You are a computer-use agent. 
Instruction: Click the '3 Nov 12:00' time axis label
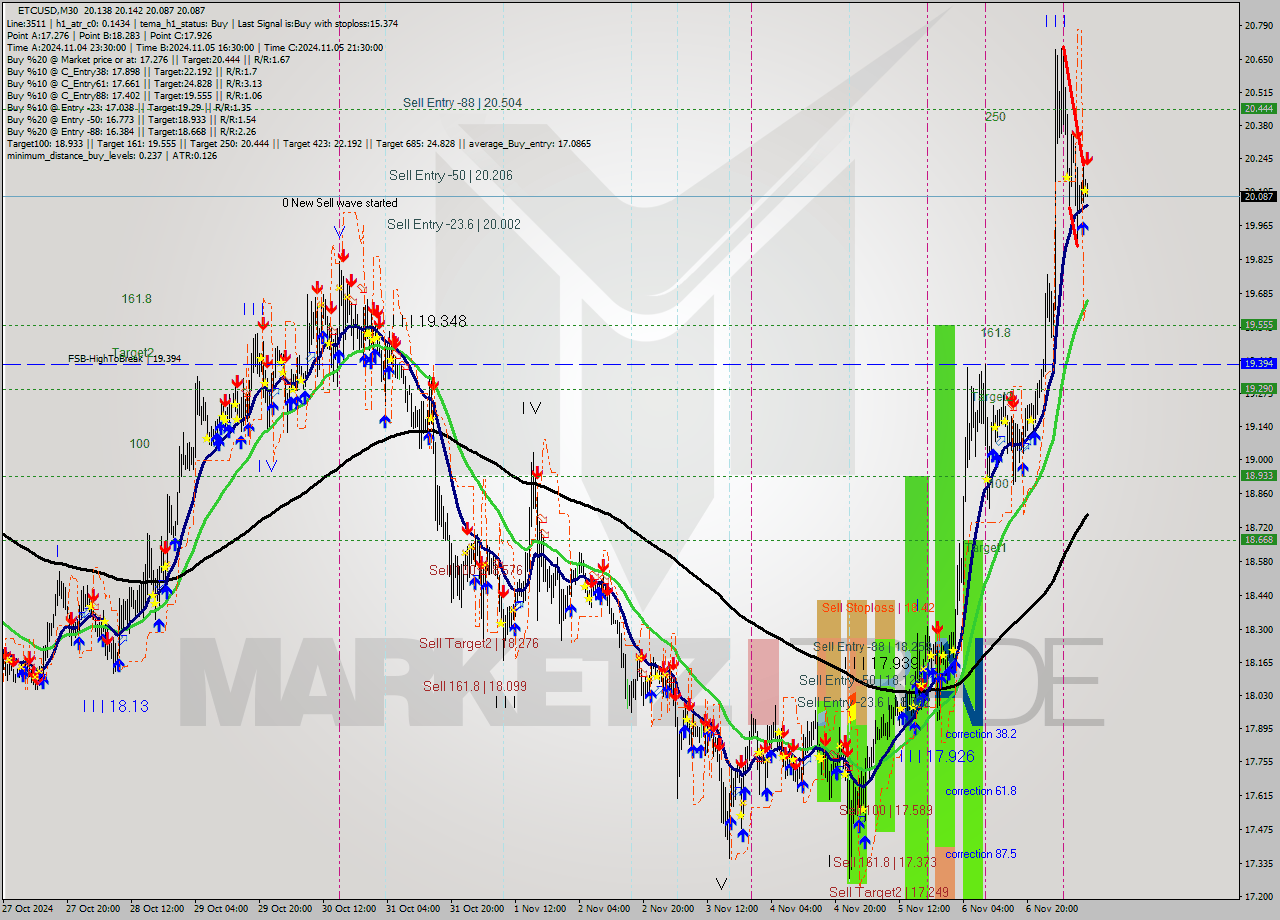(733, 909)
